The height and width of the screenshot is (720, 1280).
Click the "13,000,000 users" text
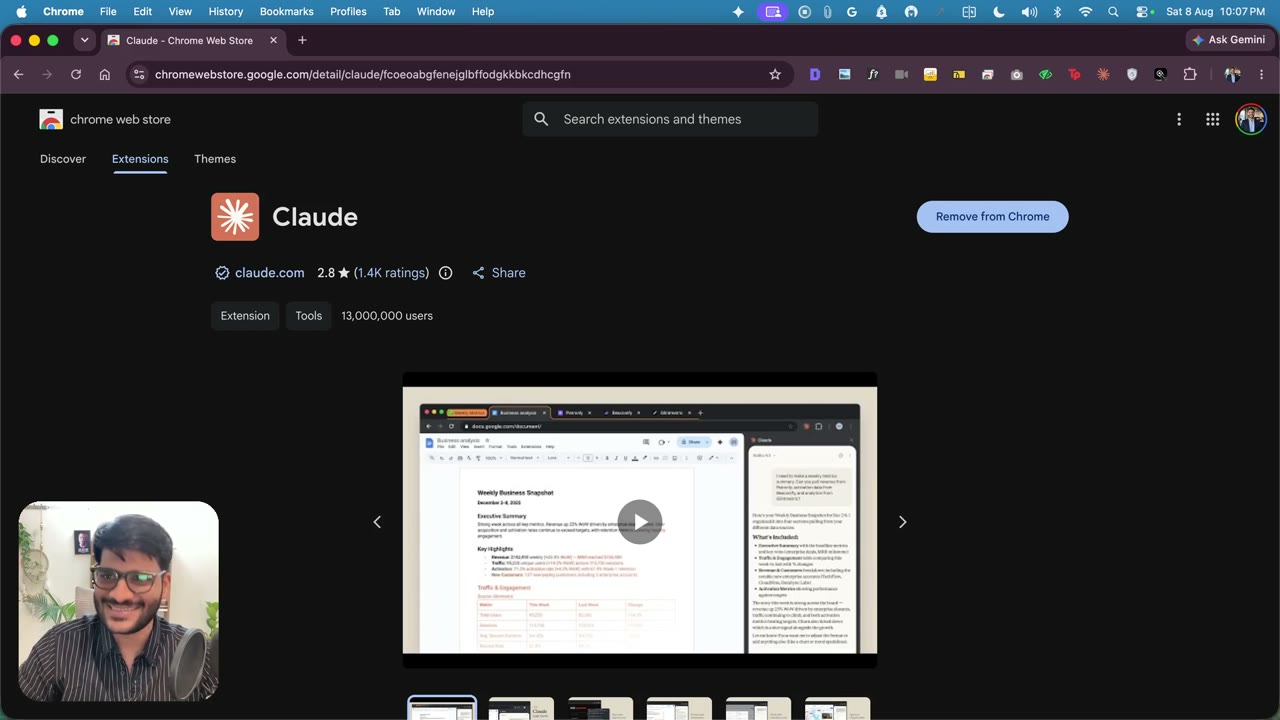[x=387, y=316]
